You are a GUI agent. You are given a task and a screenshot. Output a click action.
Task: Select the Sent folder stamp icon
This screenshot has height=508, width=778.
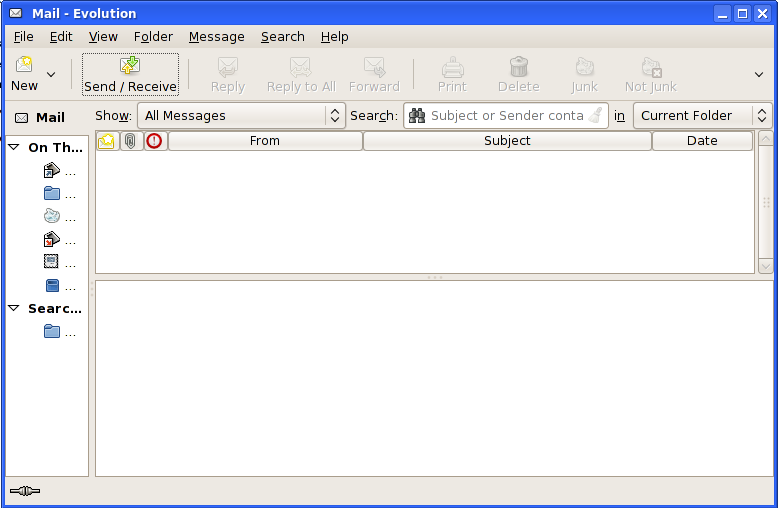(x=51, y=261)
